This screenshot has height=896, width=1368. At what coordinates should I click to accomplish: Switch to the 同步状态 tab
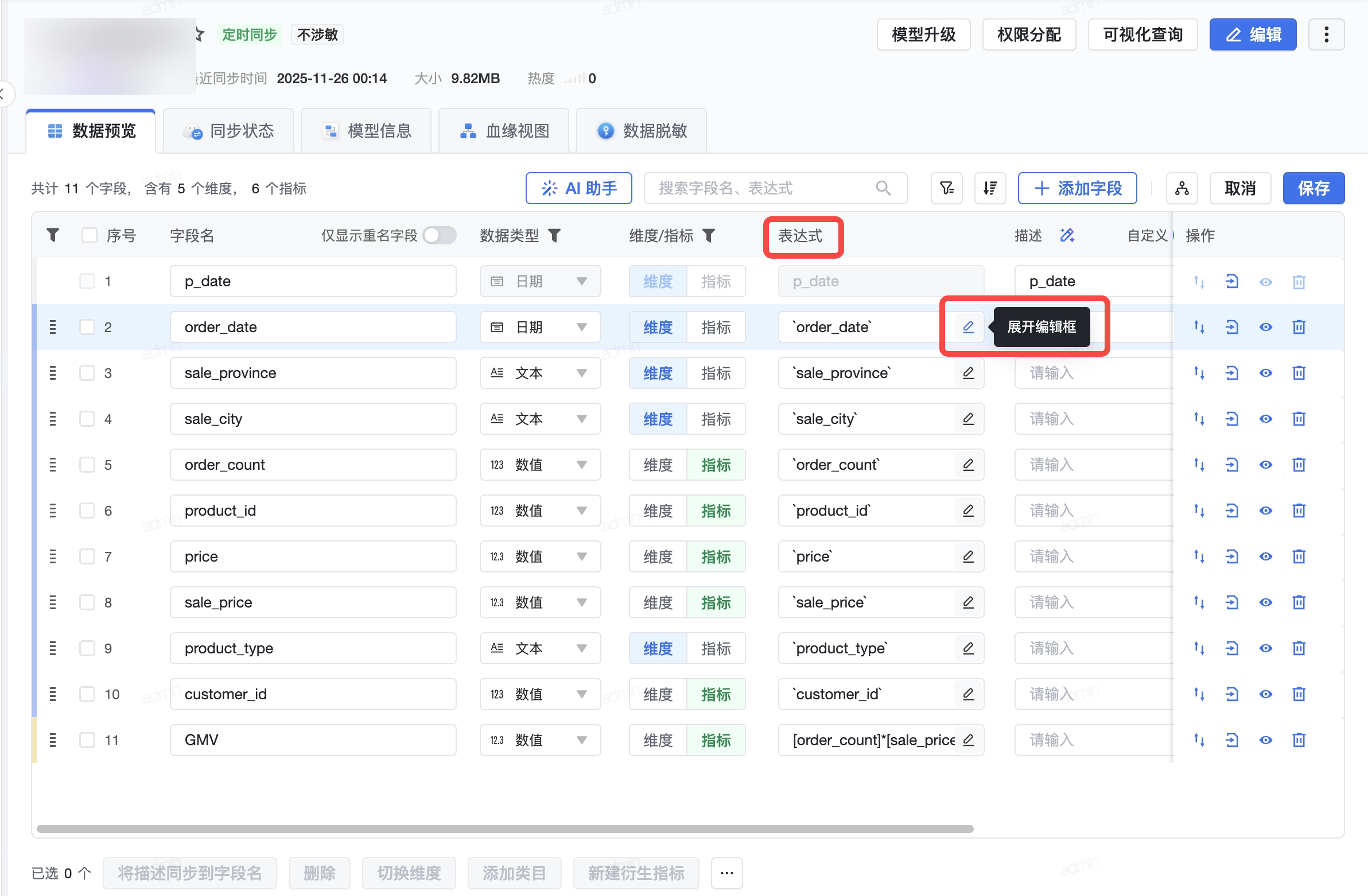[x=229, y=131]
